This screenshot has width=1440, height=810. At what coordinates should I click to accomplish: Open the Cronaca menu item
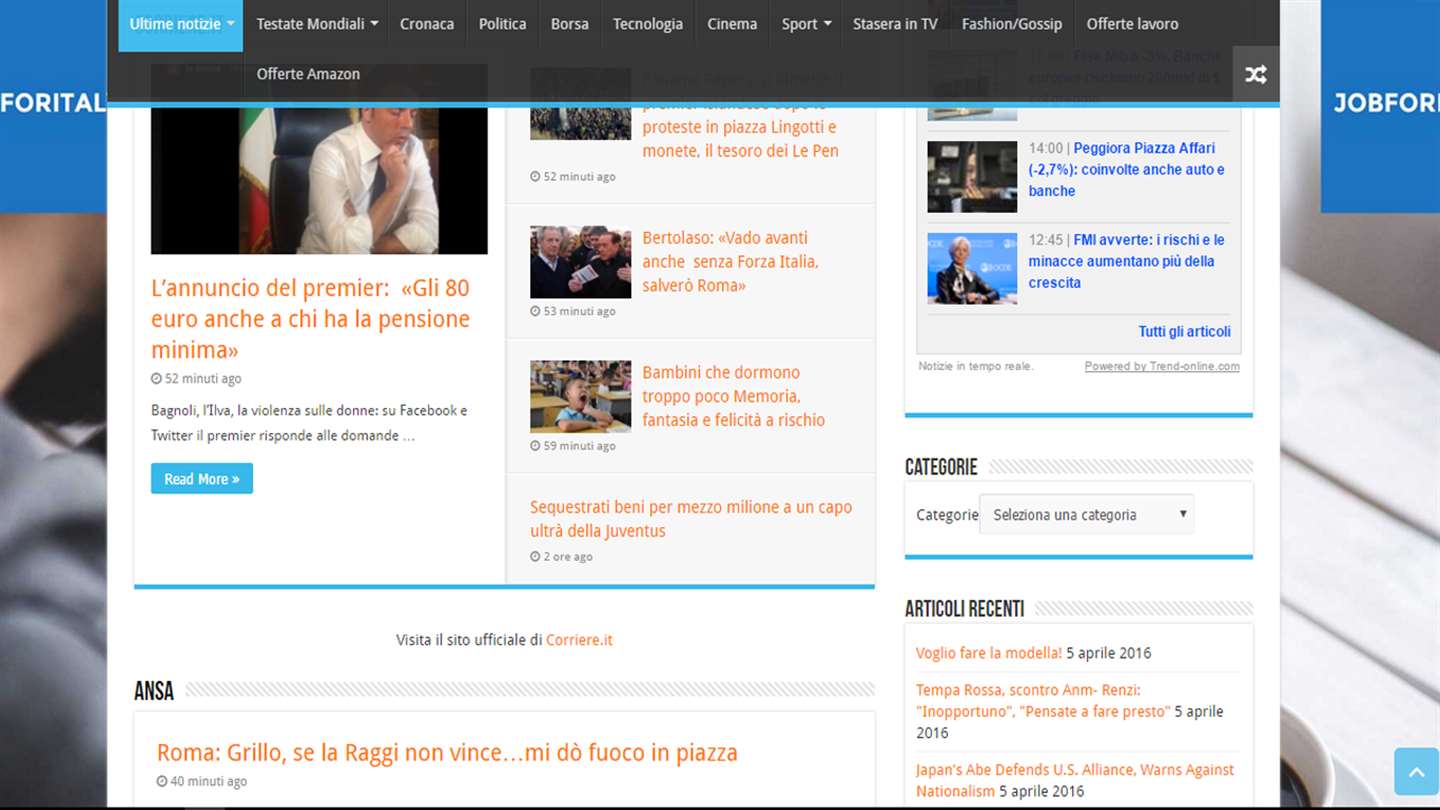pyautogui.click(x=427, y=24)
